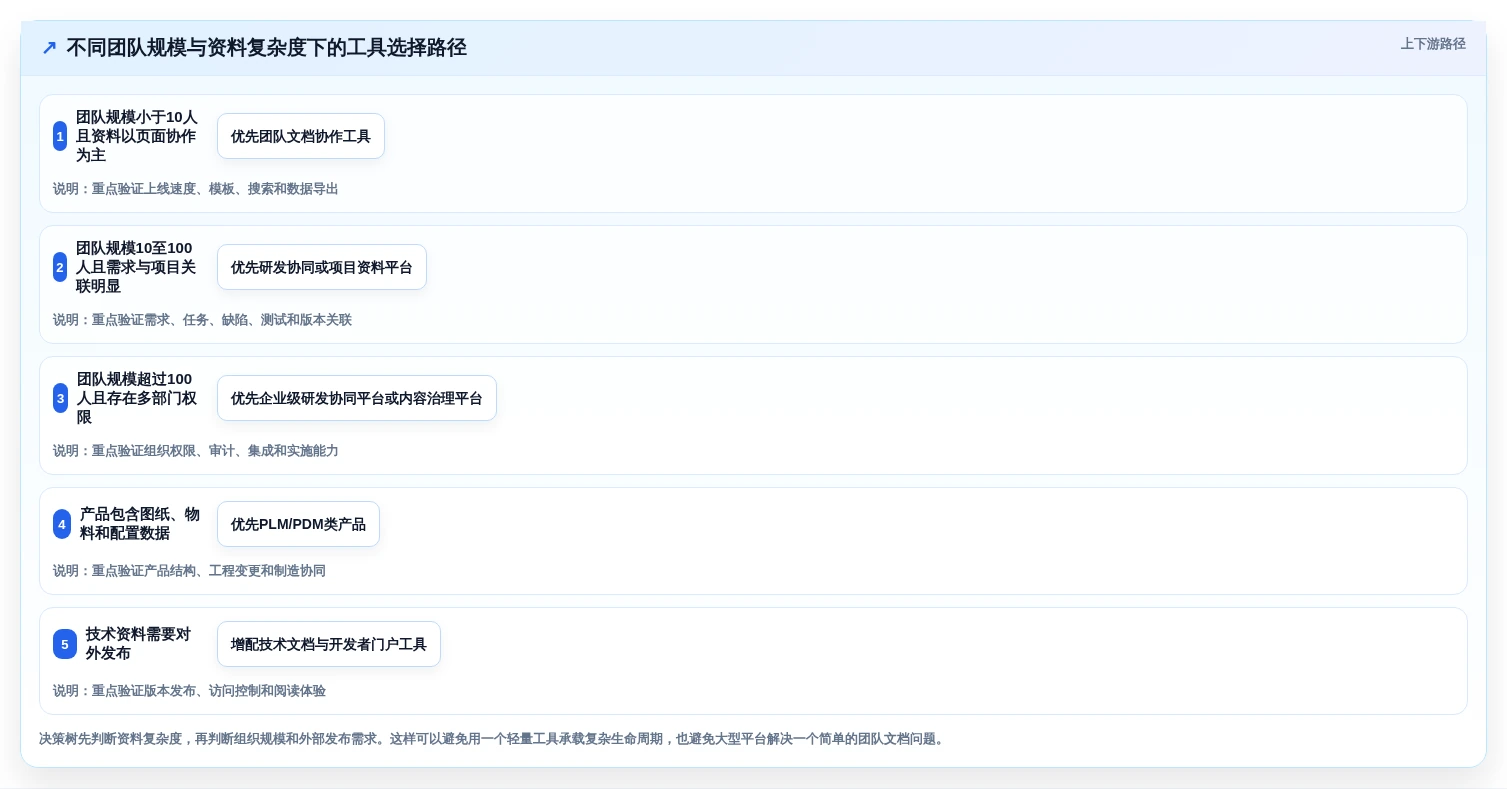
Task: Click step number badge 3
Action: [60, 398]
